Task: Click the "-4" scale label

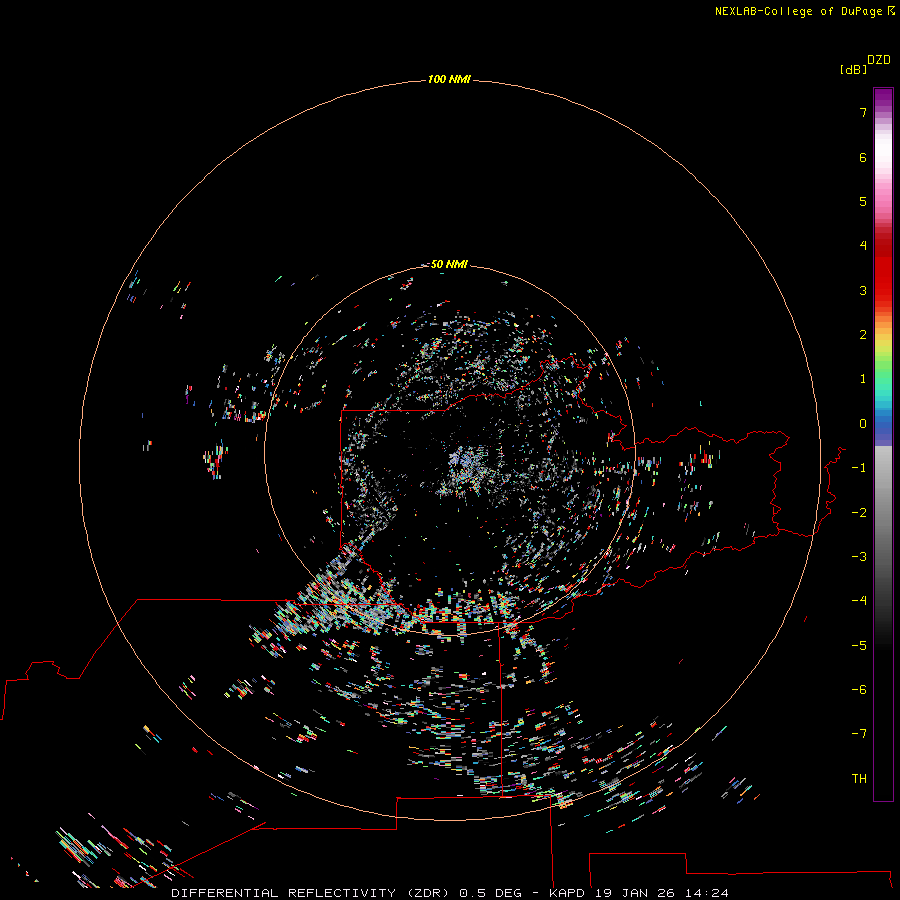Action: (x=859, y=601)
